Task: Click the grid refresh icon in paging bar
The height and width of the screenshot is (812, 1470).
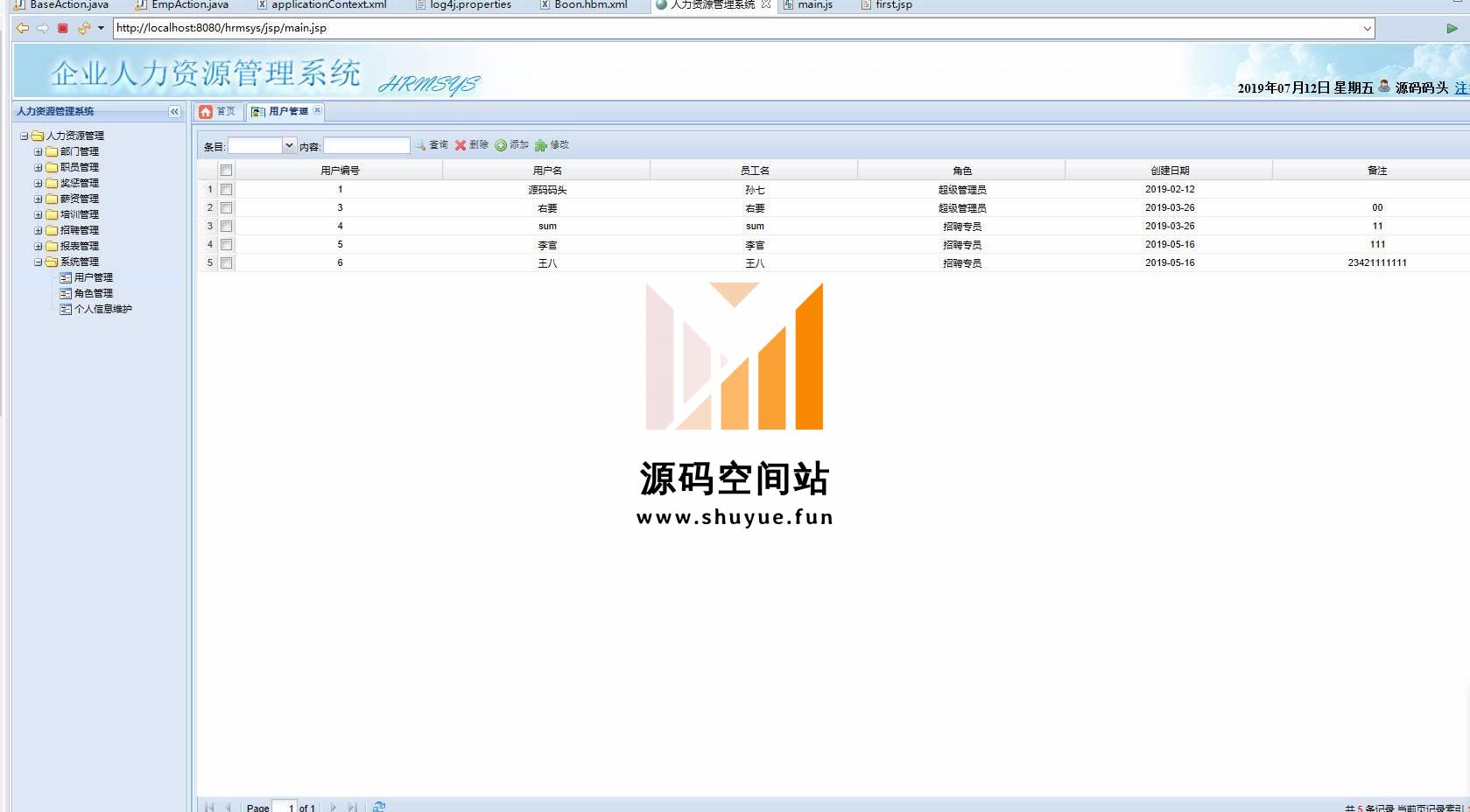Action: 379,807
